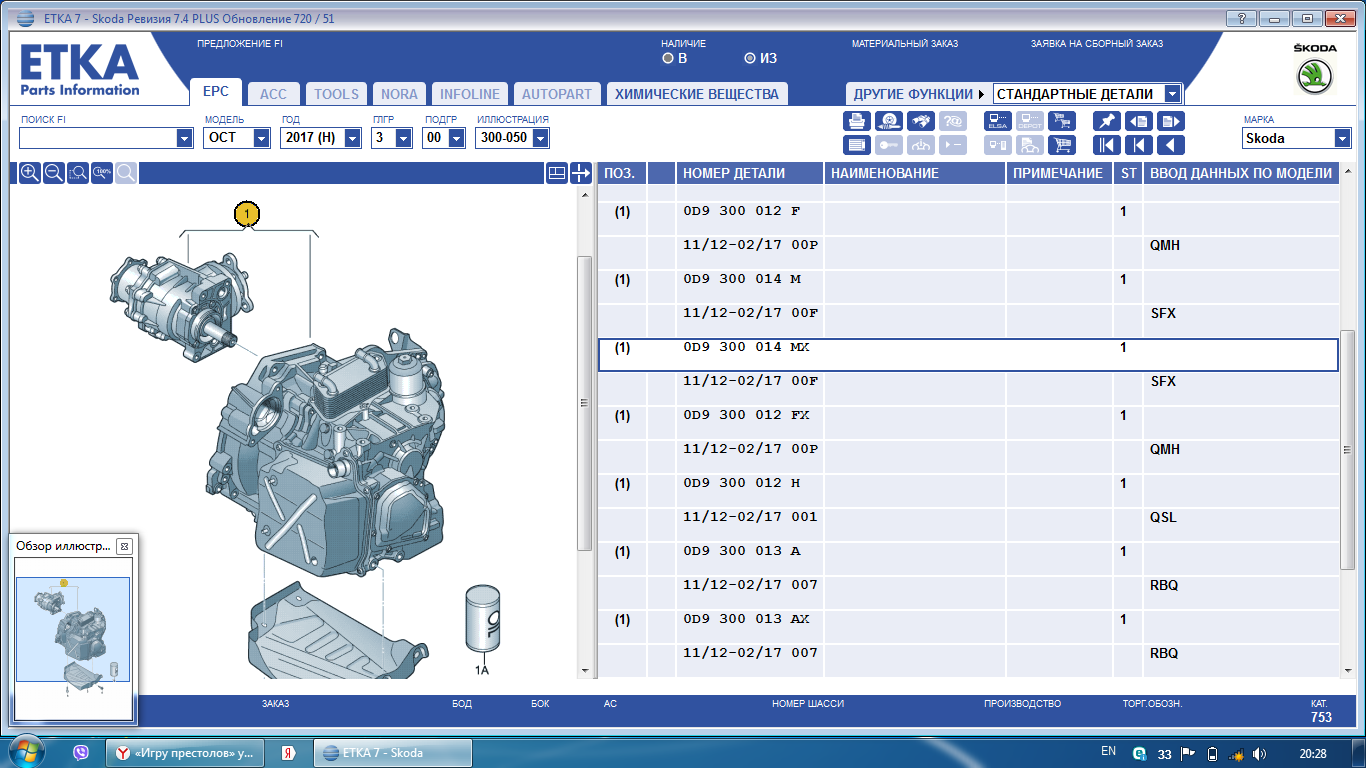Zoom in on the illustration
1366x768 pixels.
click(x=30, y=173)
